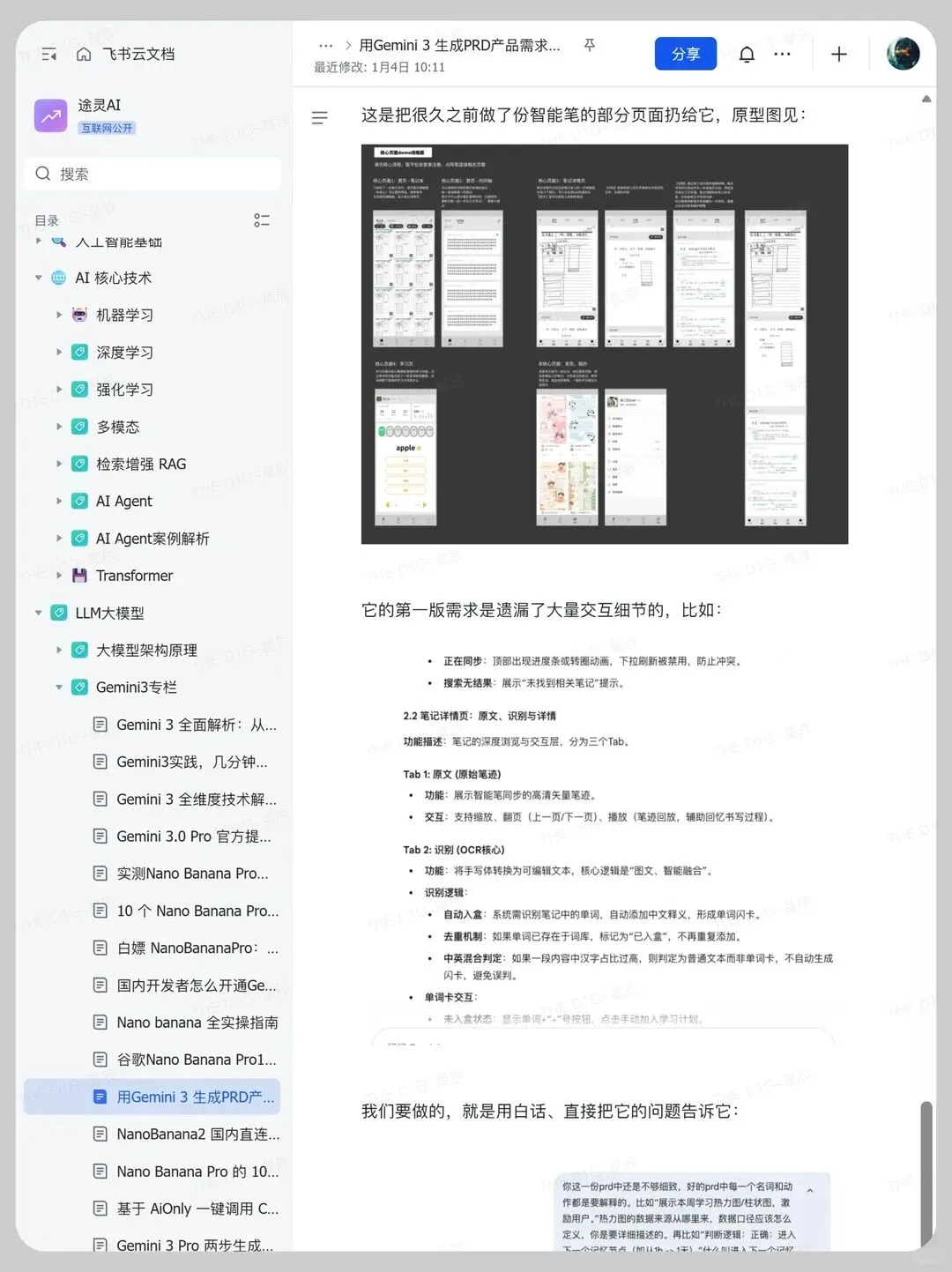Open more options ellipsis beside the bell
This screenshot has width=952, height=1272.
click(782, 55)
